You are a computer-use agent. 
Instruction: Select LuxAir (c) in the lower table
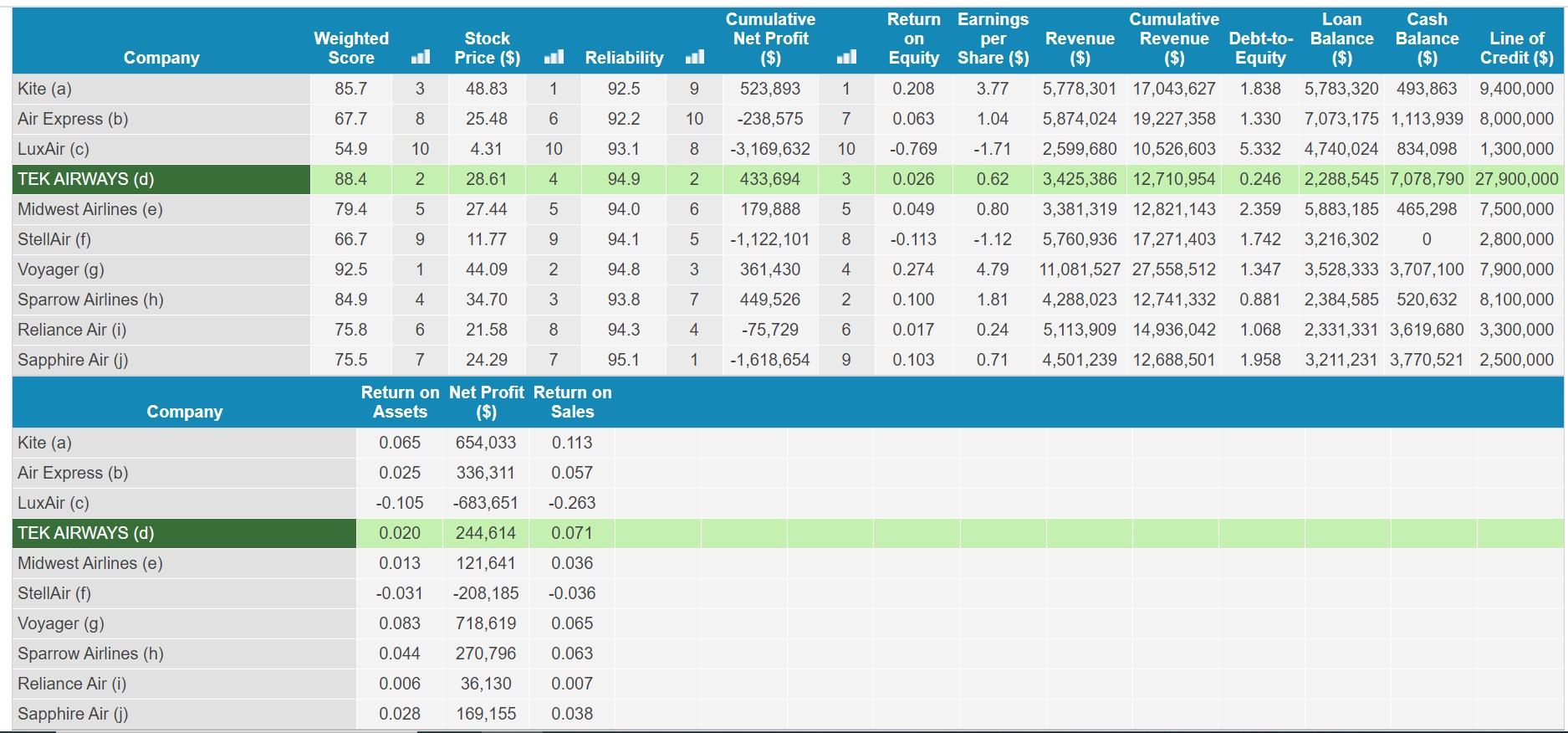(x=54, y=503)
